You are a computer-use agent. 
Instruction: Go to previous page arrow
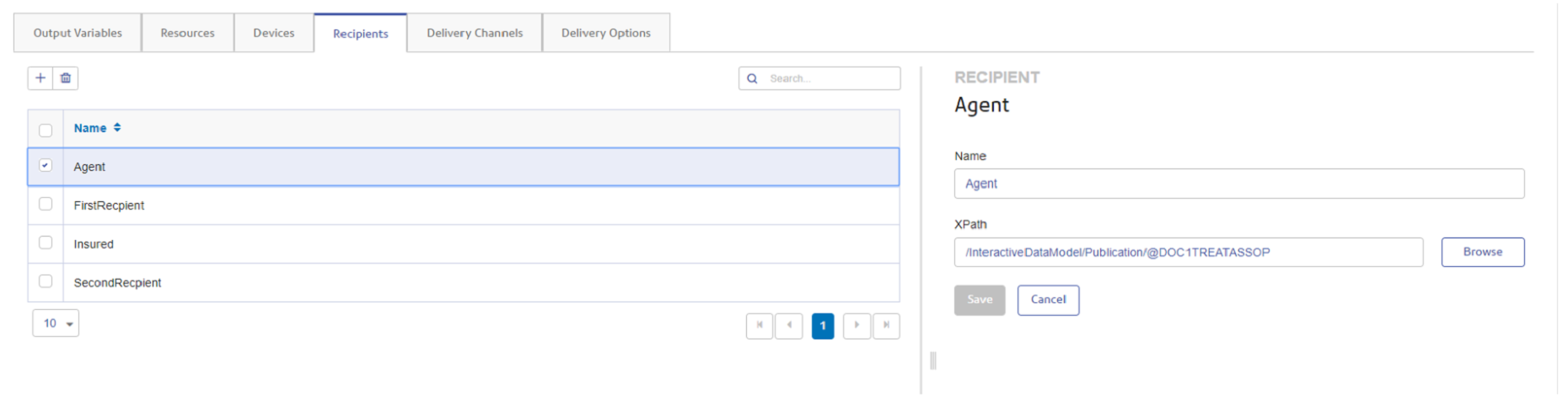[x=789, y=325]
